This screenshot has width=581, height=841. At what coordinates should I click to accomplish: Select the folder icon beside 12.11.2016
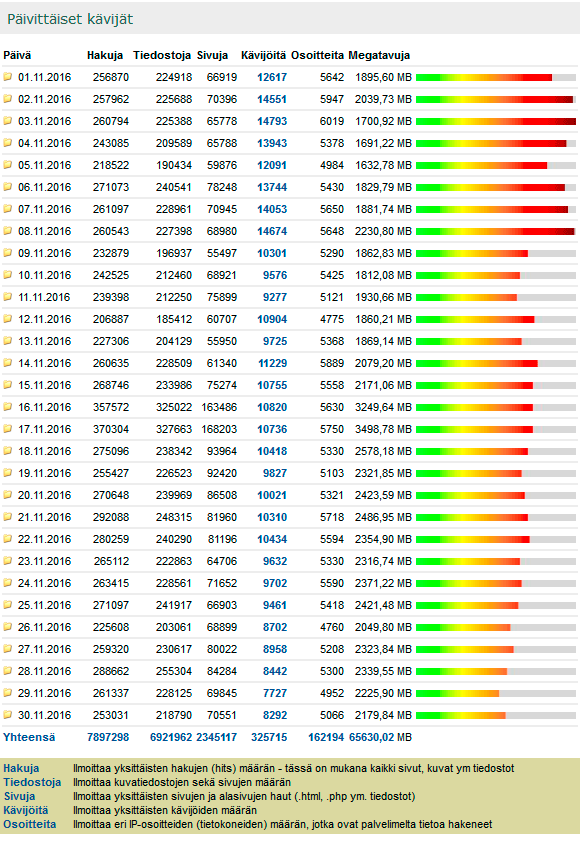(x=8, y=319)
